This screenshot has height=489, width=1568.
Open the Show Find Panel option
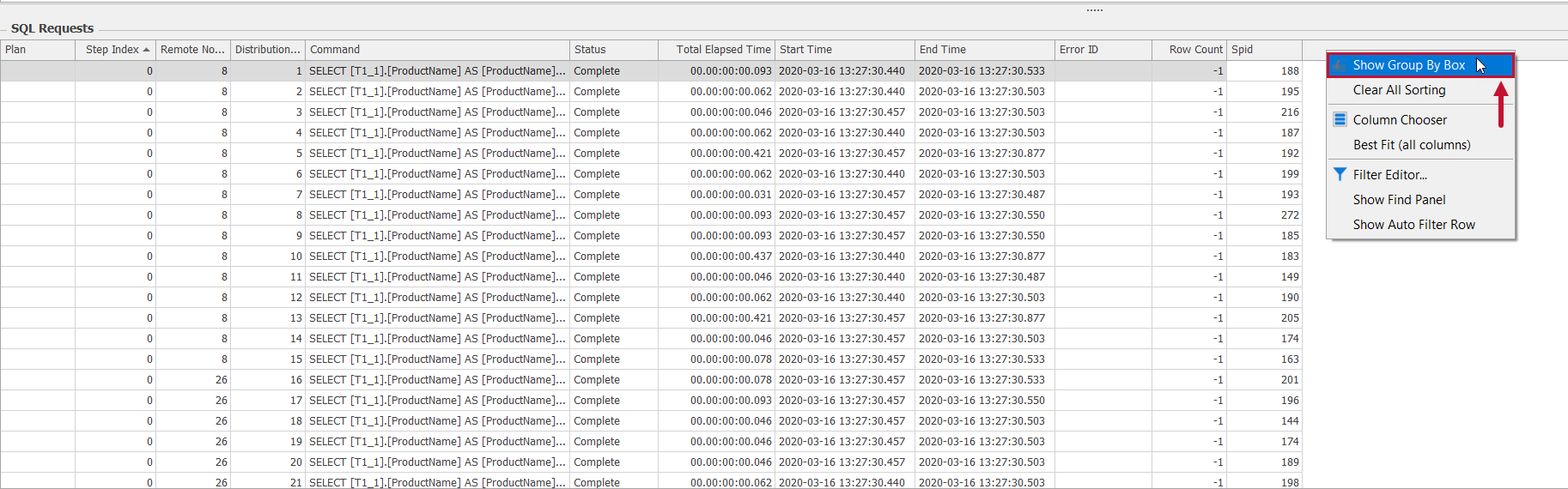point(1399,200)
